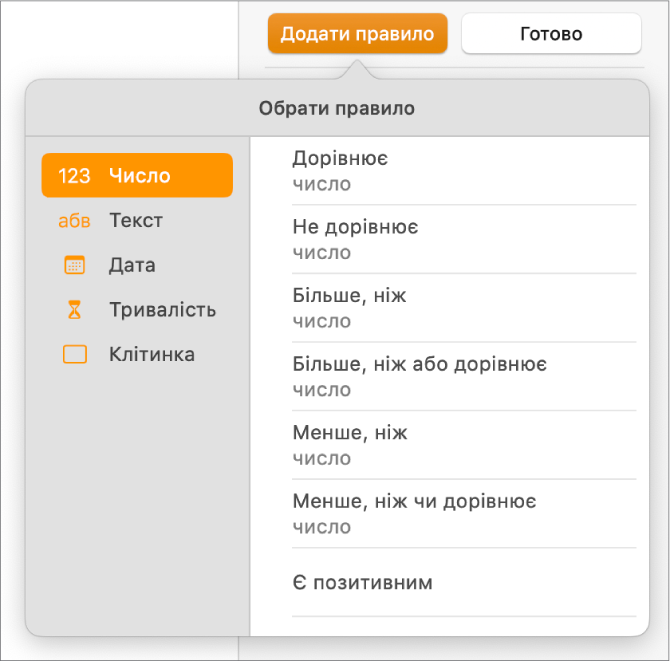Click the абв icon next to Текст

click(74, 221)
